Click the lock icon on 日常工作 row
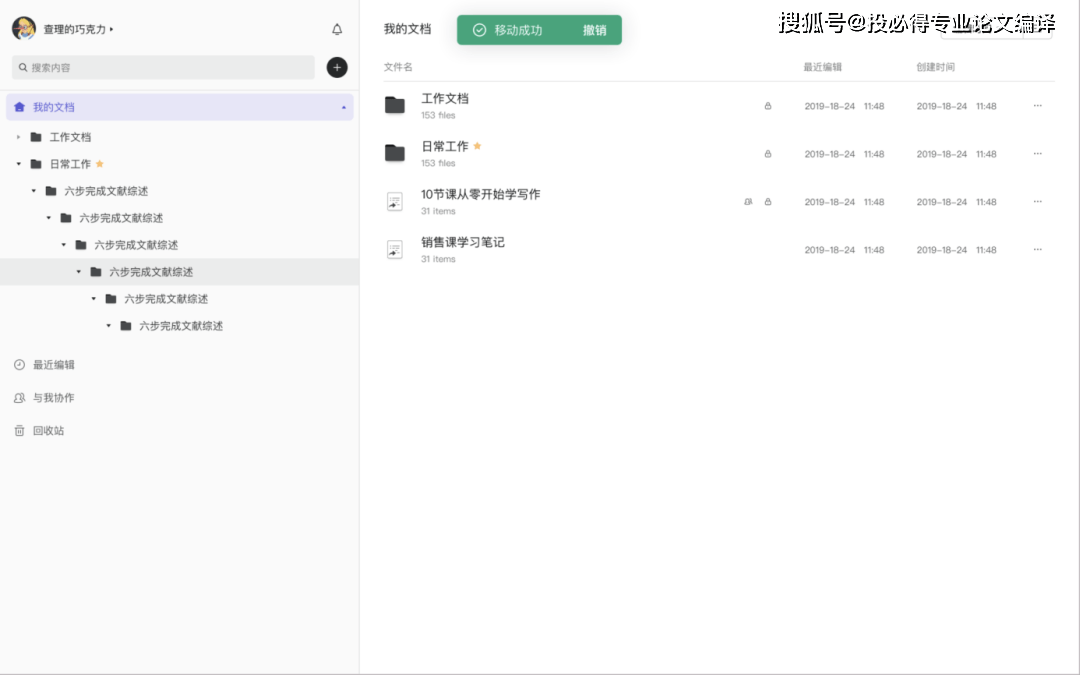The width and height of the screenshot is (1080, 675). [x=768, y=154]
